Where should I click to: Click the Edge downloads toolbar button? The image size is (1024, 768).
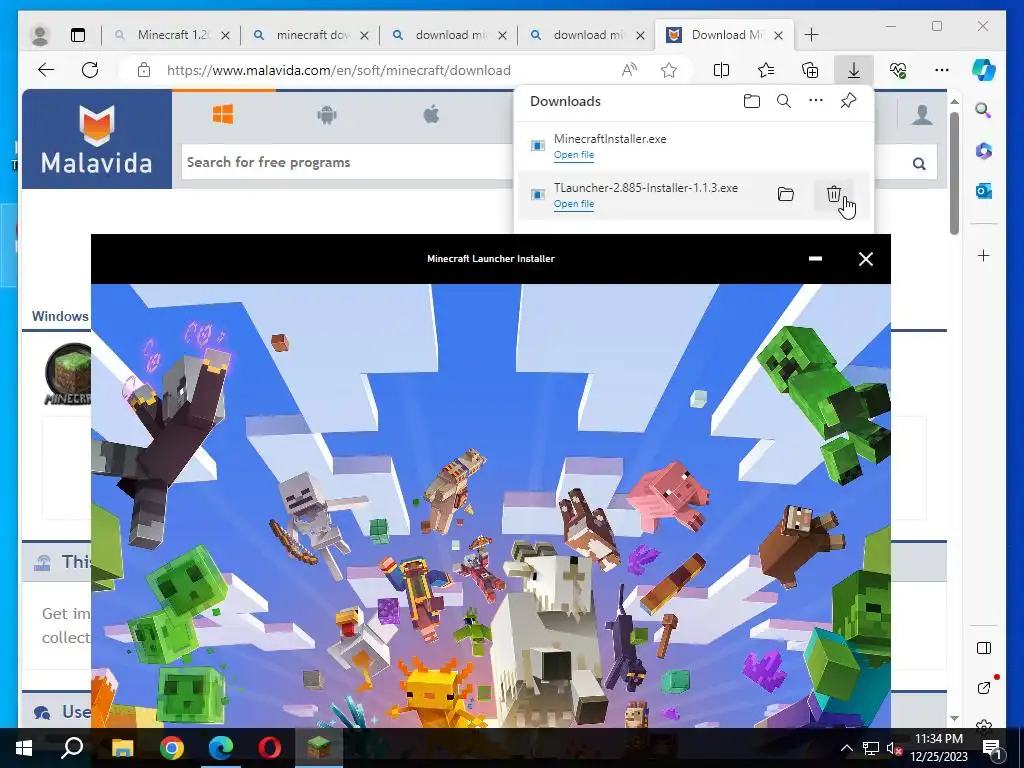(x=854, y=70)
